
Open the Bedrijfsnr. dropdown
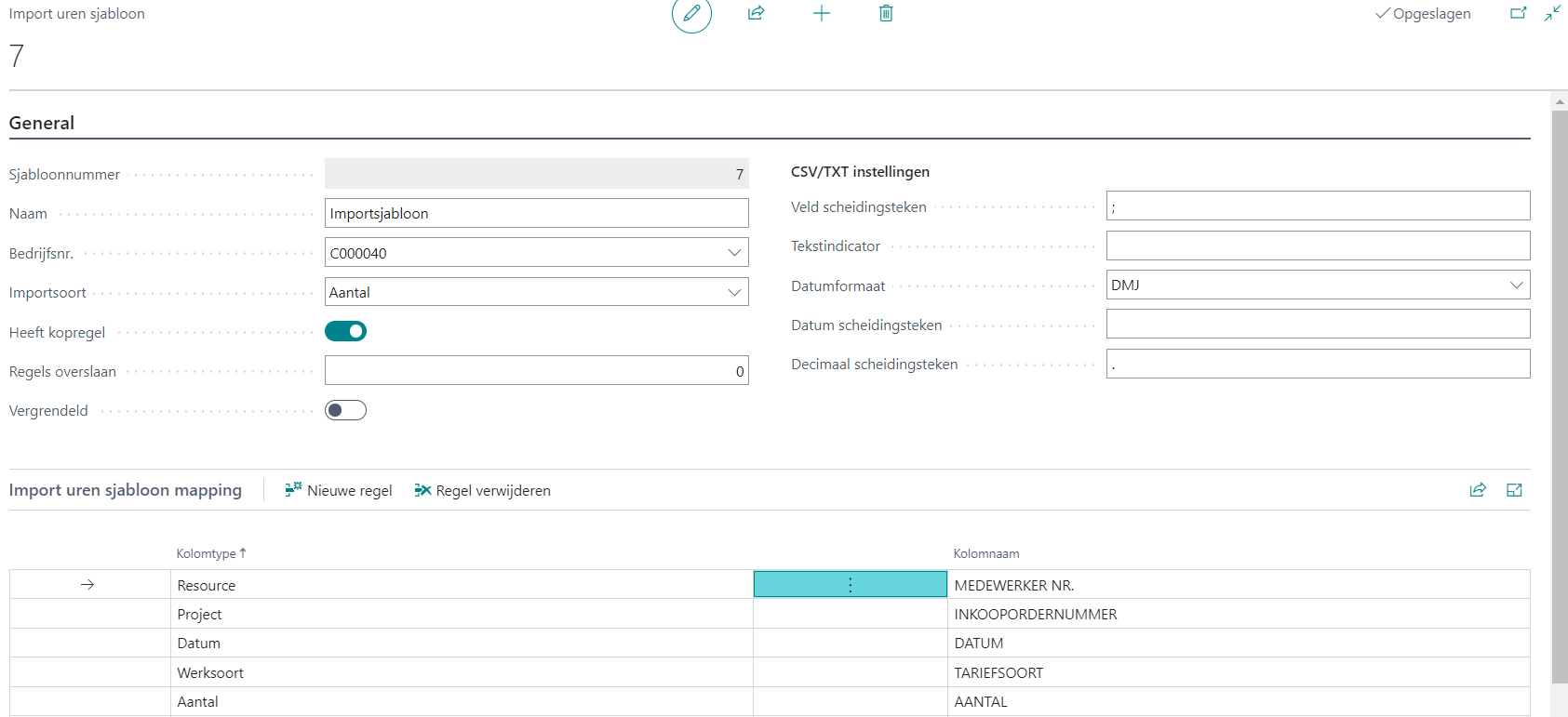(734, 253)
